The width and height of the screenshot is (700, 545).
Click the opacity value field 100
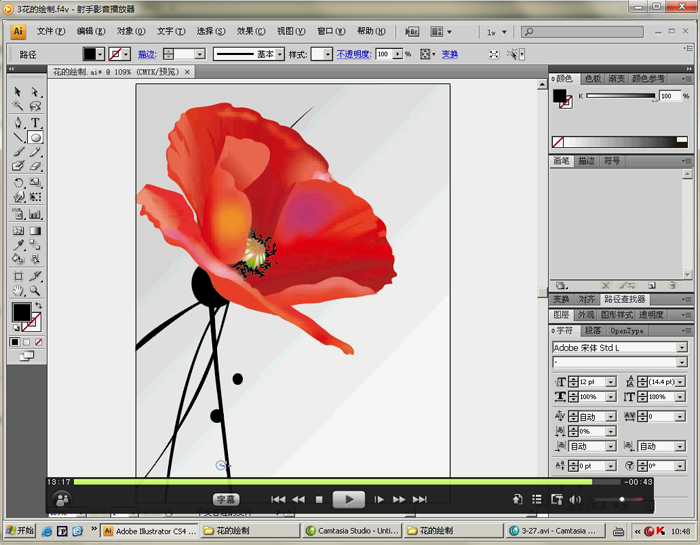tap(384, 54)
